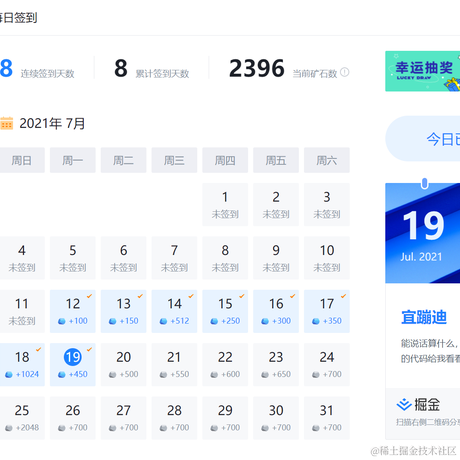Click the orange checkmark on day 19
The height and width of the screenshot is (460, 460).
click(x=89, y=349)
